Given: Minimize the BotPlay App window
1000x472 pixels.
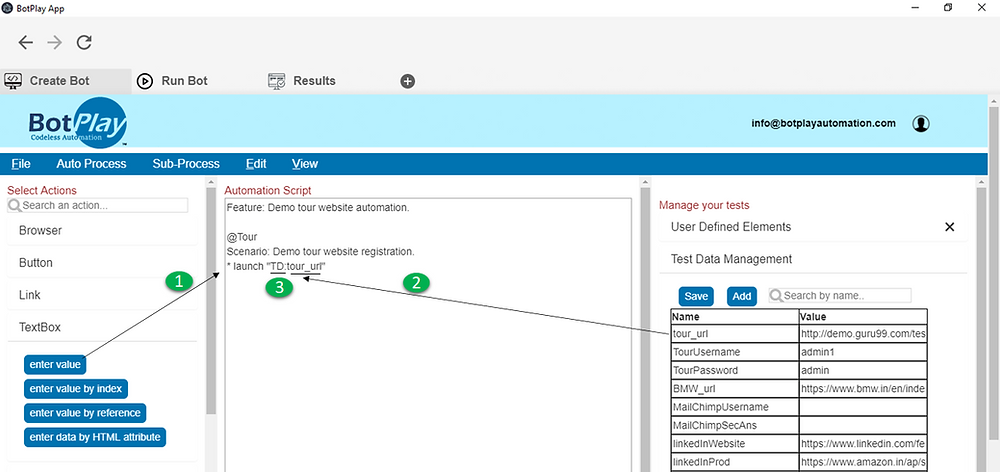Looking at the screenshot, I should [915, 8].
